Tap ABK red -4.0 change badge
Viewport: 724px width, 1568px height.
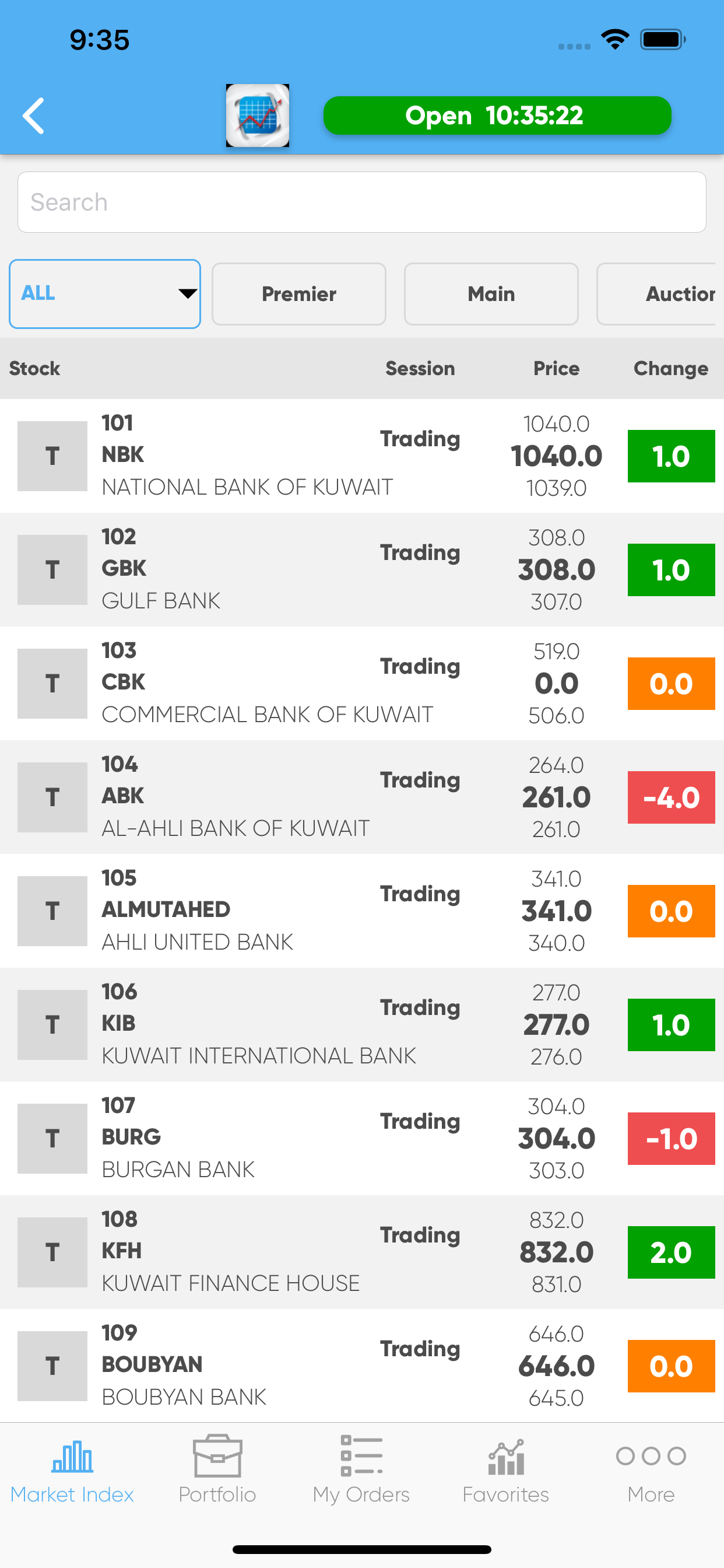pos(671,797)
